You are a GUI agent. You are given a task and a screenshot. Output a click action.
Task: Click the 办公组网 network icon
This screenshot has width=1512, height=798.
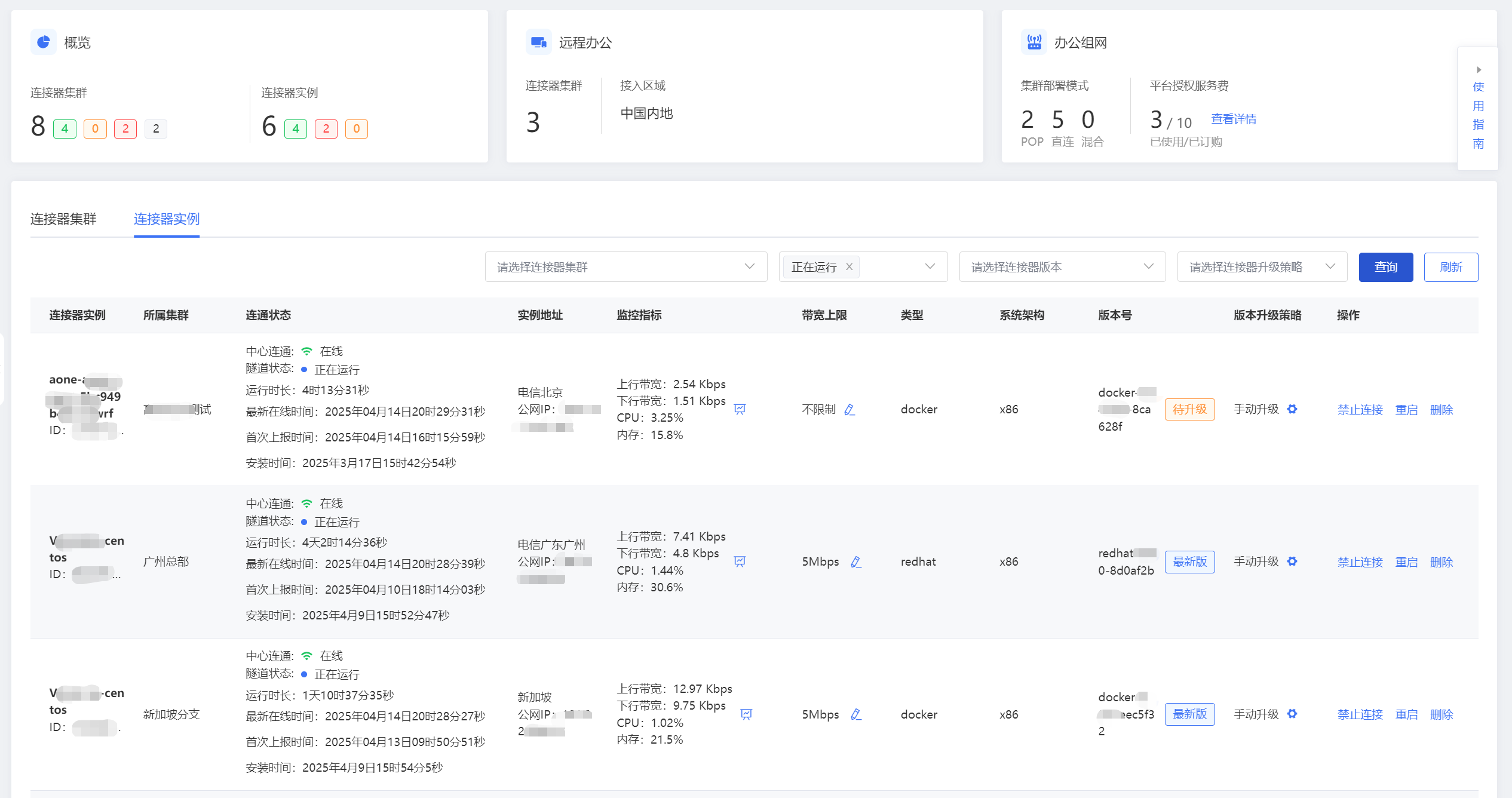pyautogui.click(x=1034, y=42)
